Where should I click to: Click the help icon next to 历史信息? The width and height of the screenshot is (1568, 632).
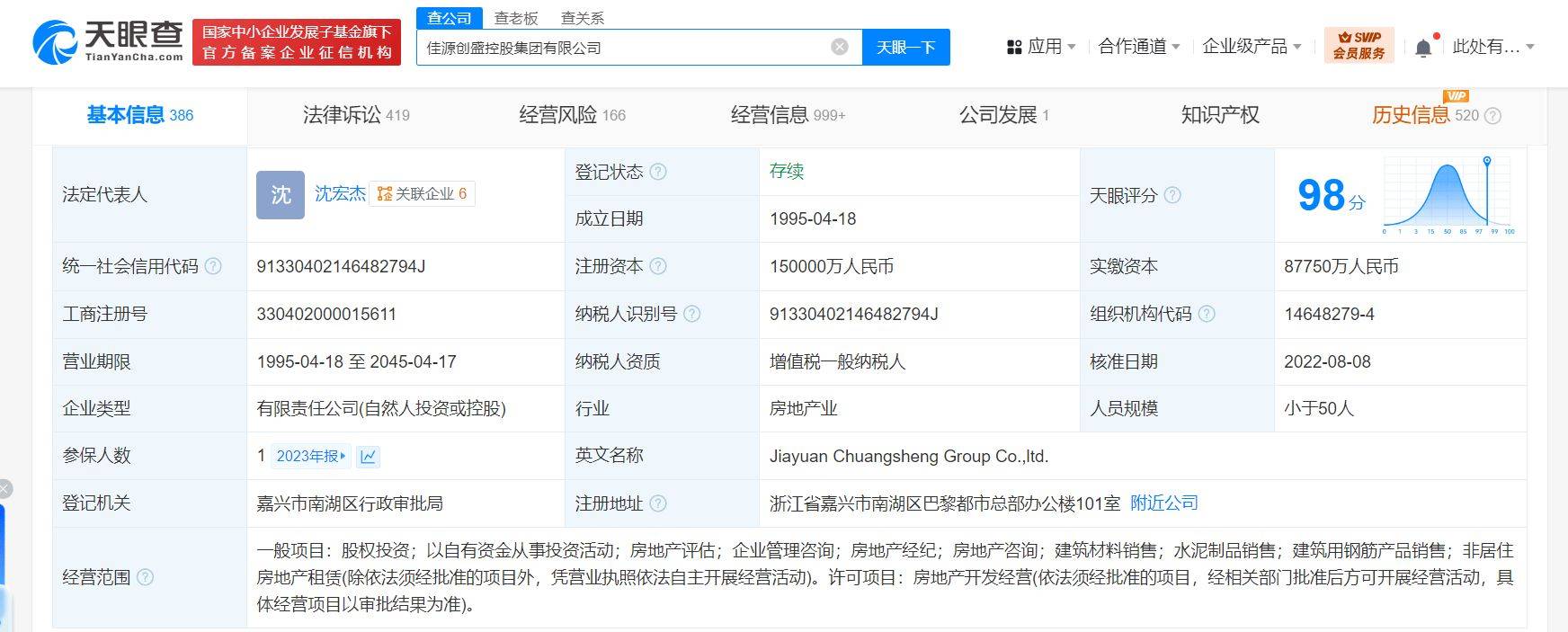[x=1492, y=115]
